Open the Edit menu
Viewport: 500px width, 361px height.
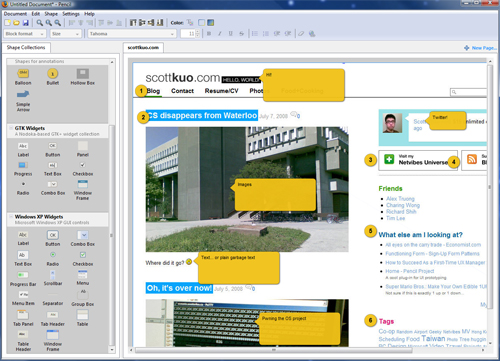36,14
